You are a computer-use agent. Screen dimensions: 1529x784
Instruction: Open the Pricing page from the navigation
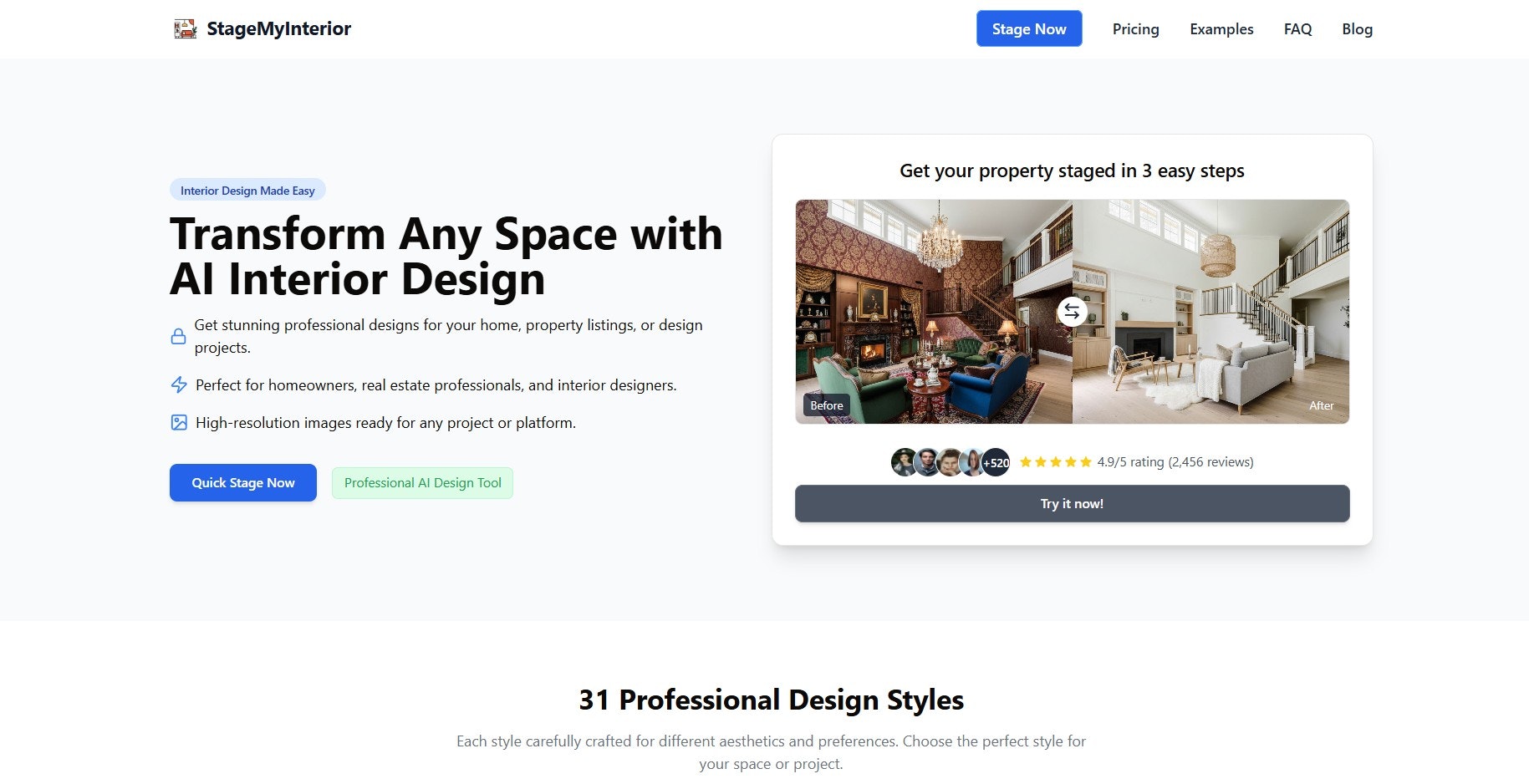click(x=1134, y=28)
